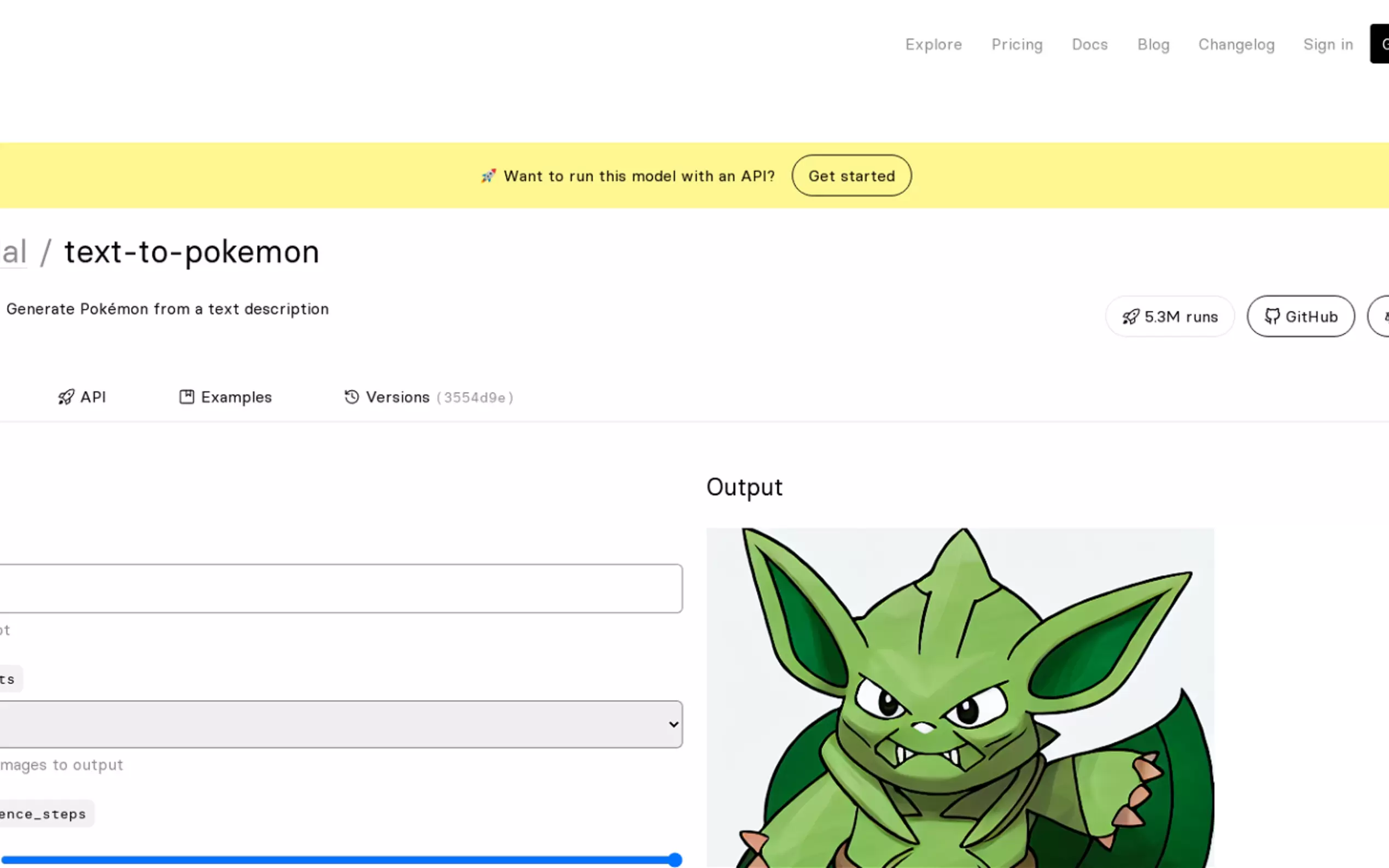This screenshot has width=1389, height=868.
Task: Click the Examples bookmark icon
Action: pyautogui.click(x=186, y=397)
